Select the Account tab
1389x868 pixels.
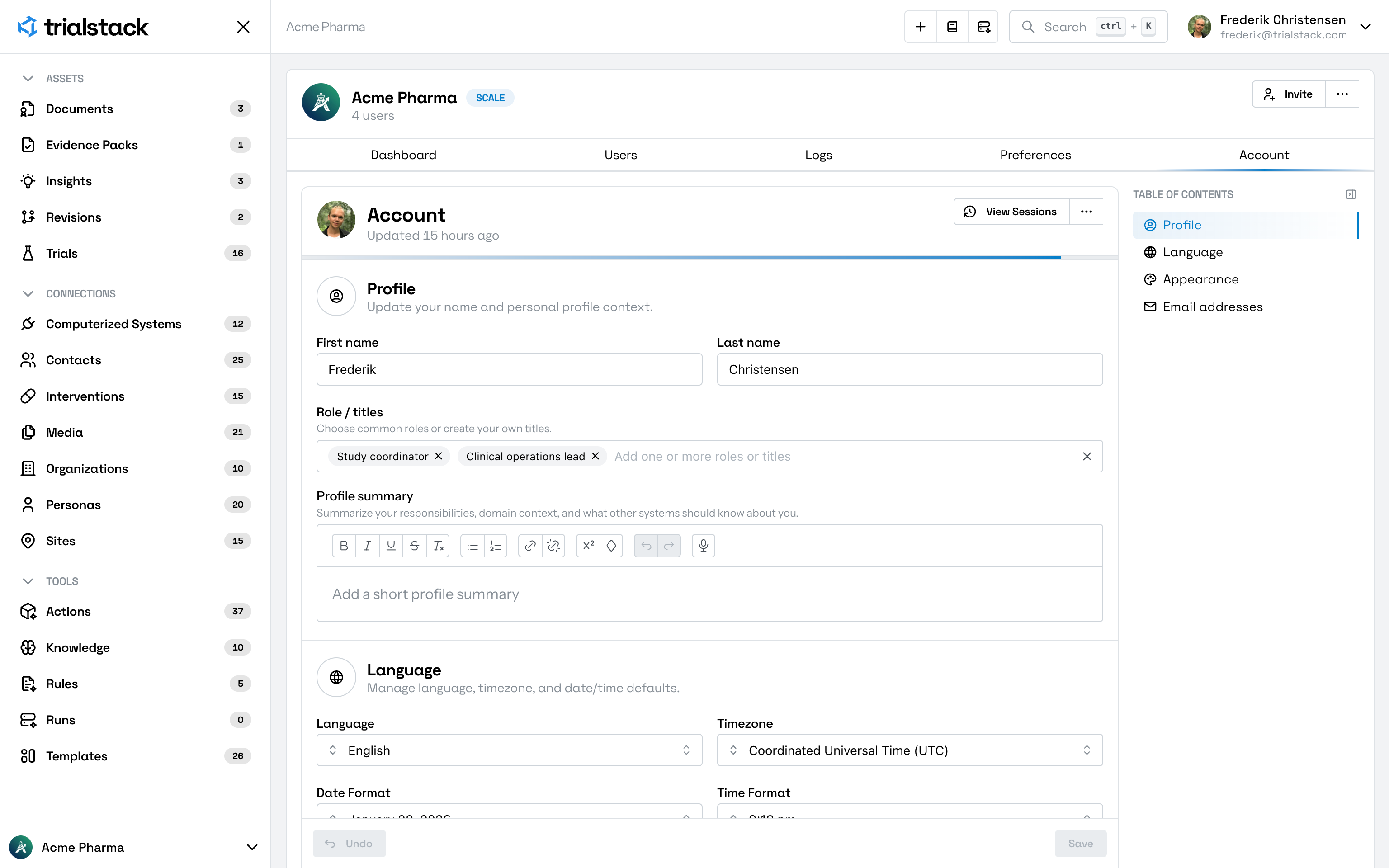point(1264,155)
